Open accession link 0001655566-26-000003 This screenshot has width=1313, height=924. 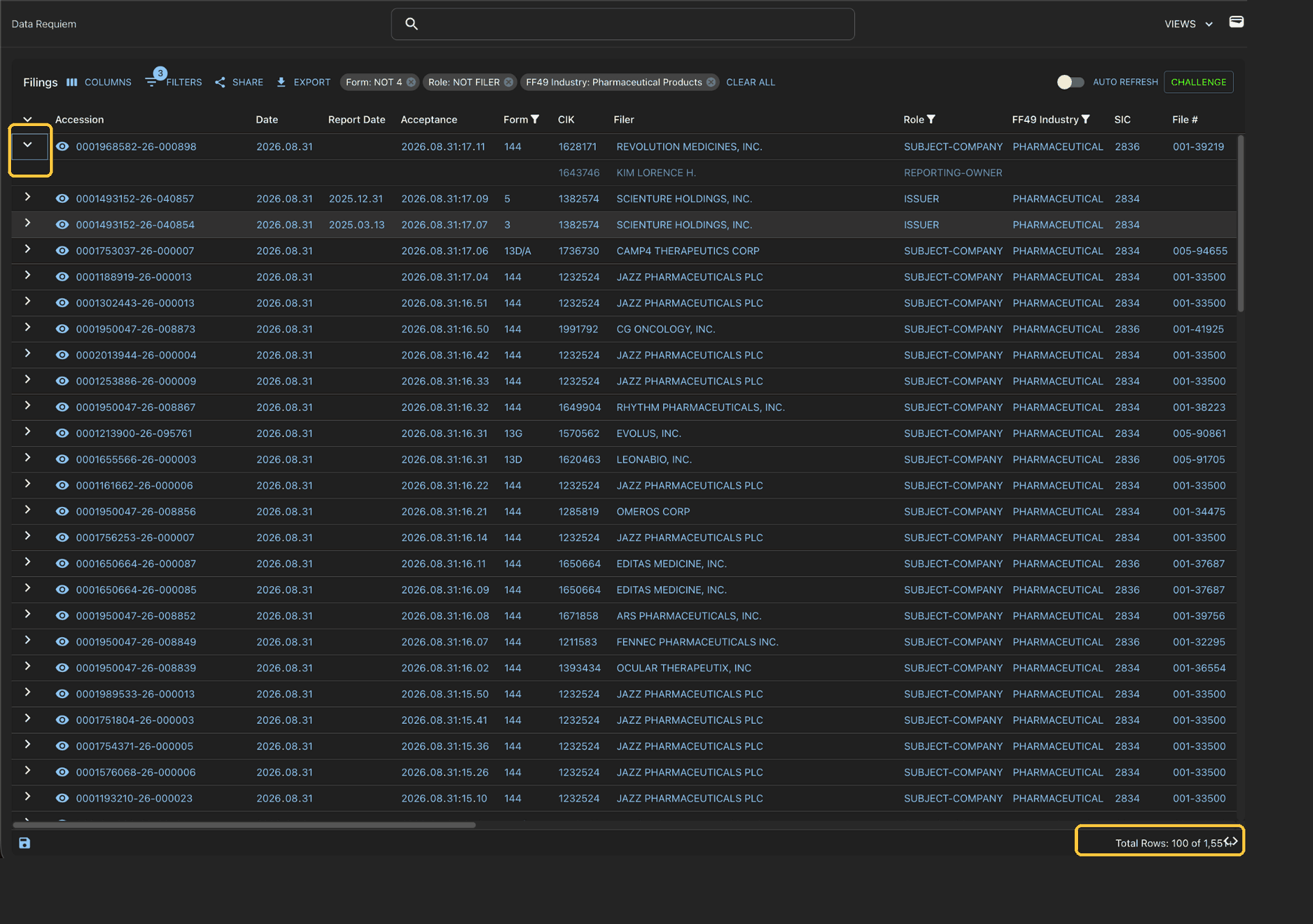(x=136, y=460)
